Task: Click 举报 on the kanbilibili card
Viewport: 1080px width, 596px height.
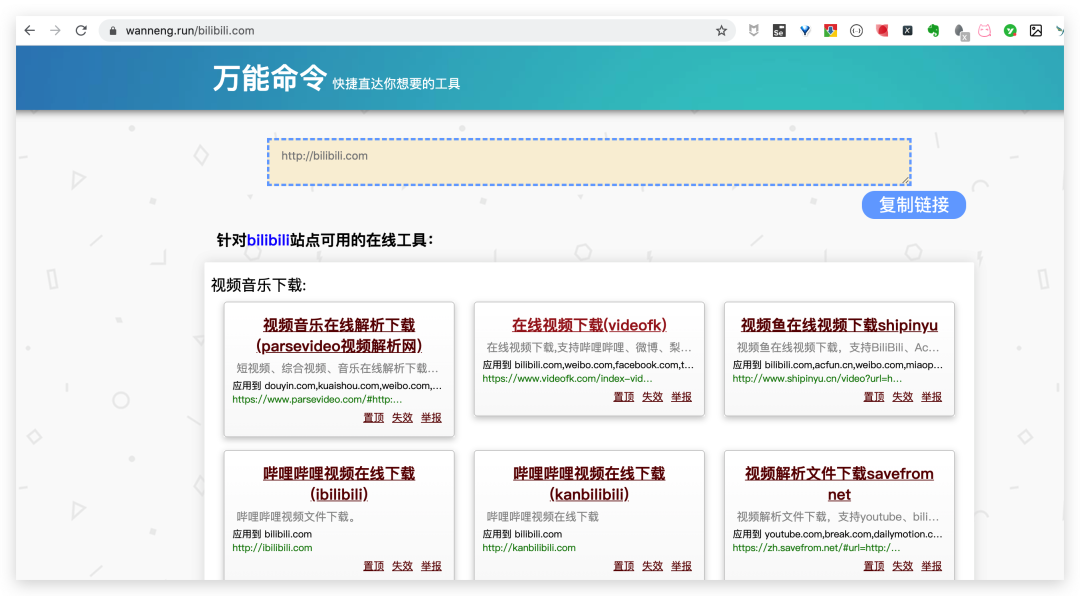Action: [x=681, y=566]
